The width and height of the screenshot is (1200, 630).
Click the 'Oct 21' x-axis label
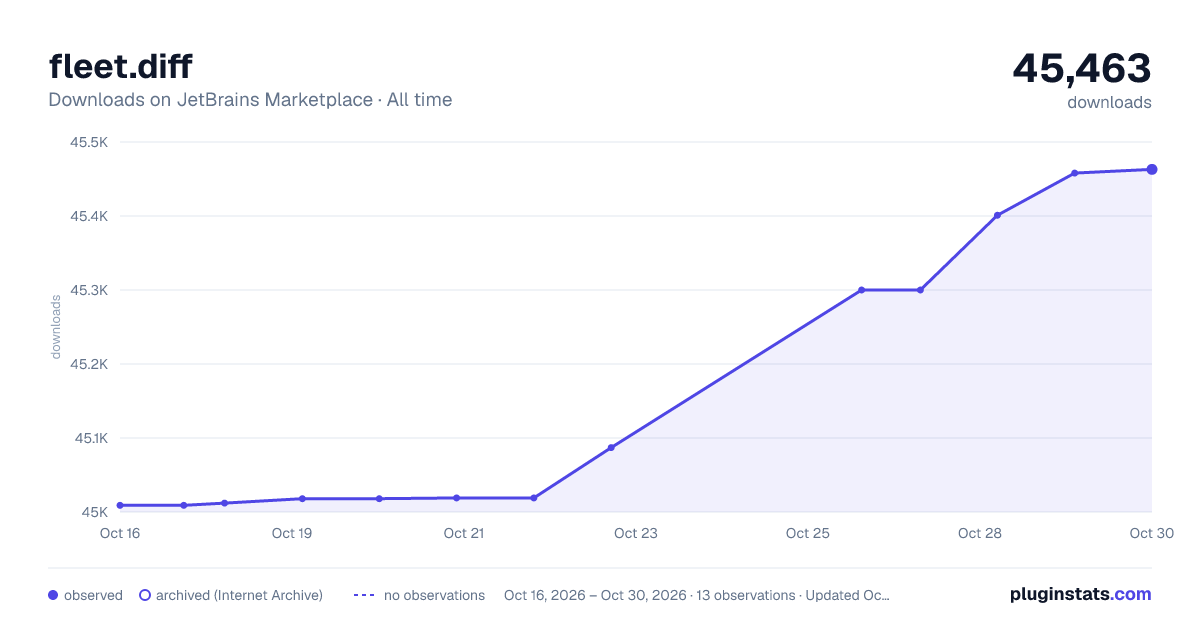464,533
